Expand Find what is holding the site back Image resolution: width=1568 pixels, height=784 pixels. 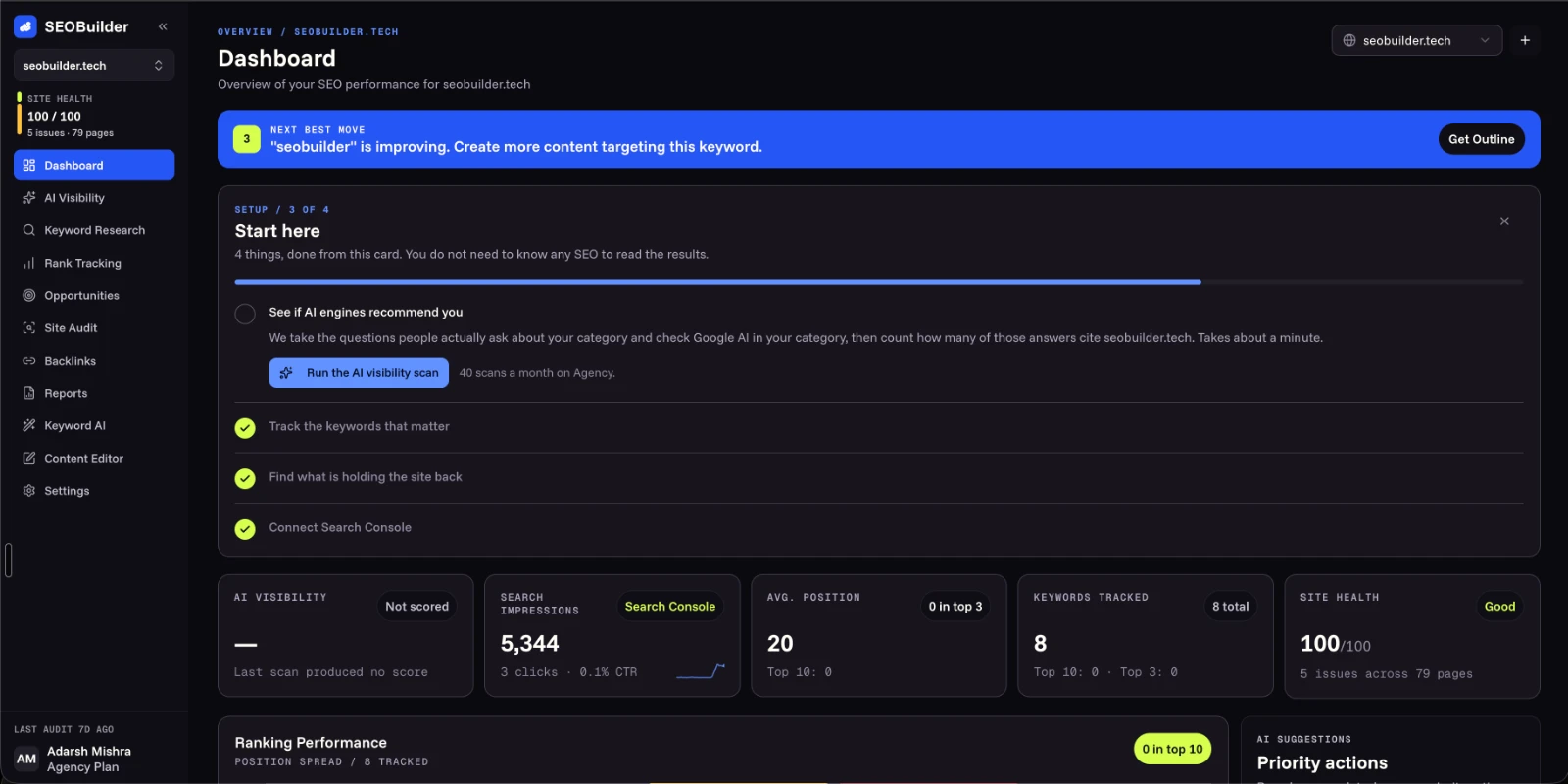[366, 477]
